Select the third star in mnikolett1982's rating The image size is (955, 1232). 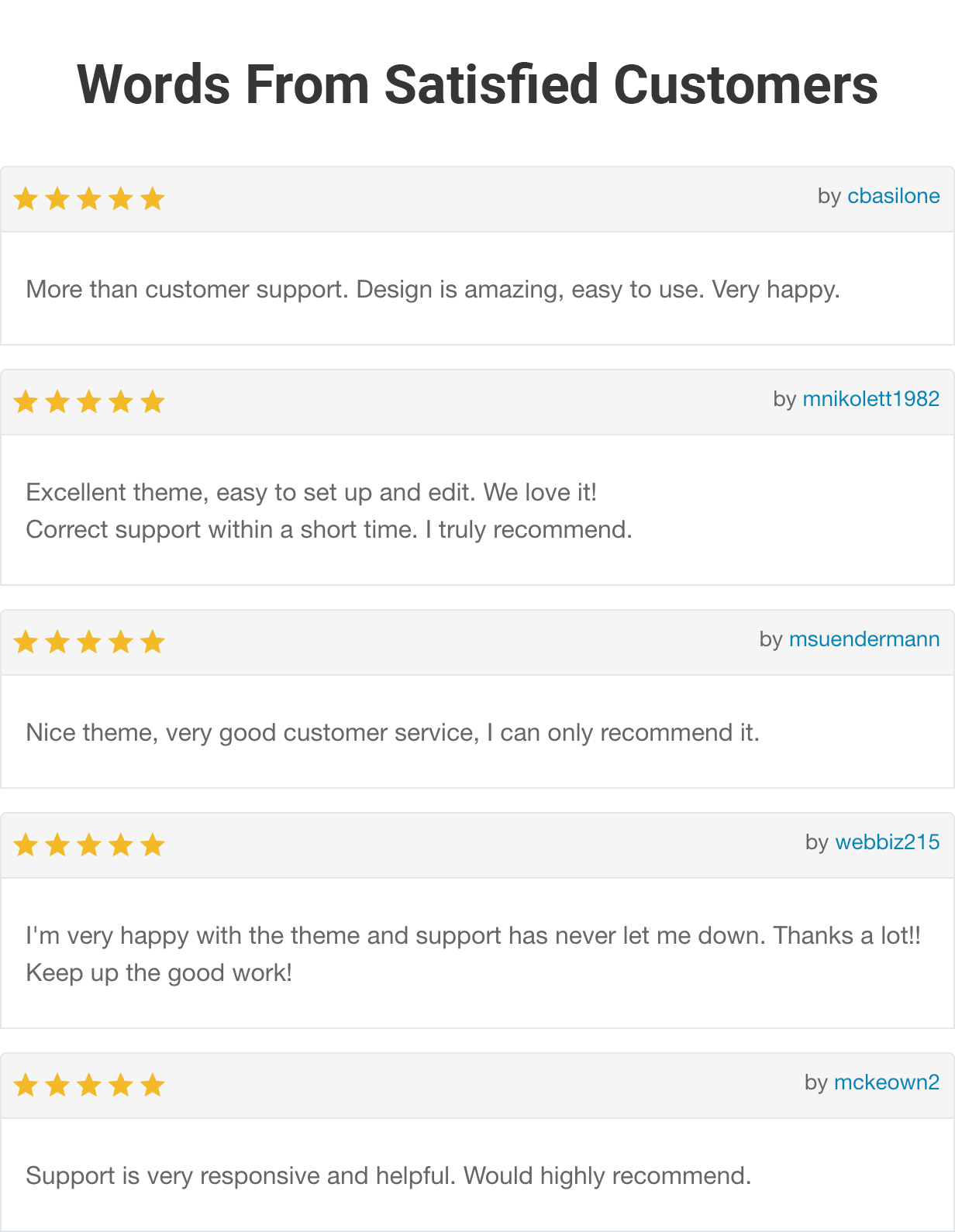click(x=88, y=401)
